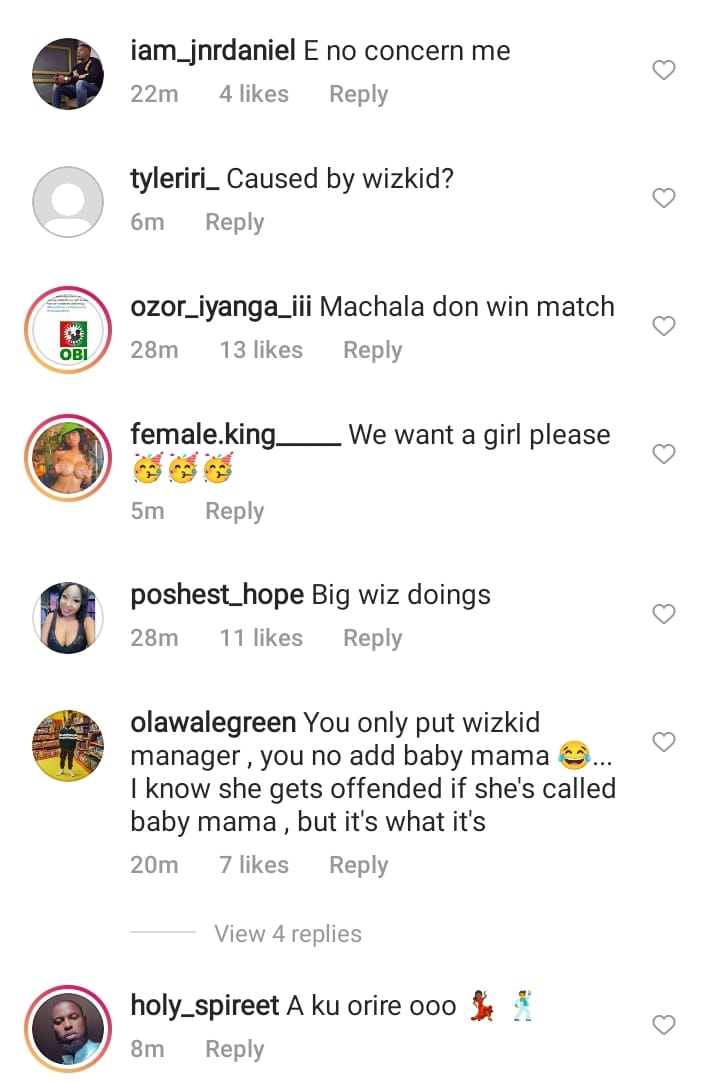The height and width of the screenshot is (1083, 720).
Task: Tap poshest_hope's profile photo
Action: tap(68, 617)
